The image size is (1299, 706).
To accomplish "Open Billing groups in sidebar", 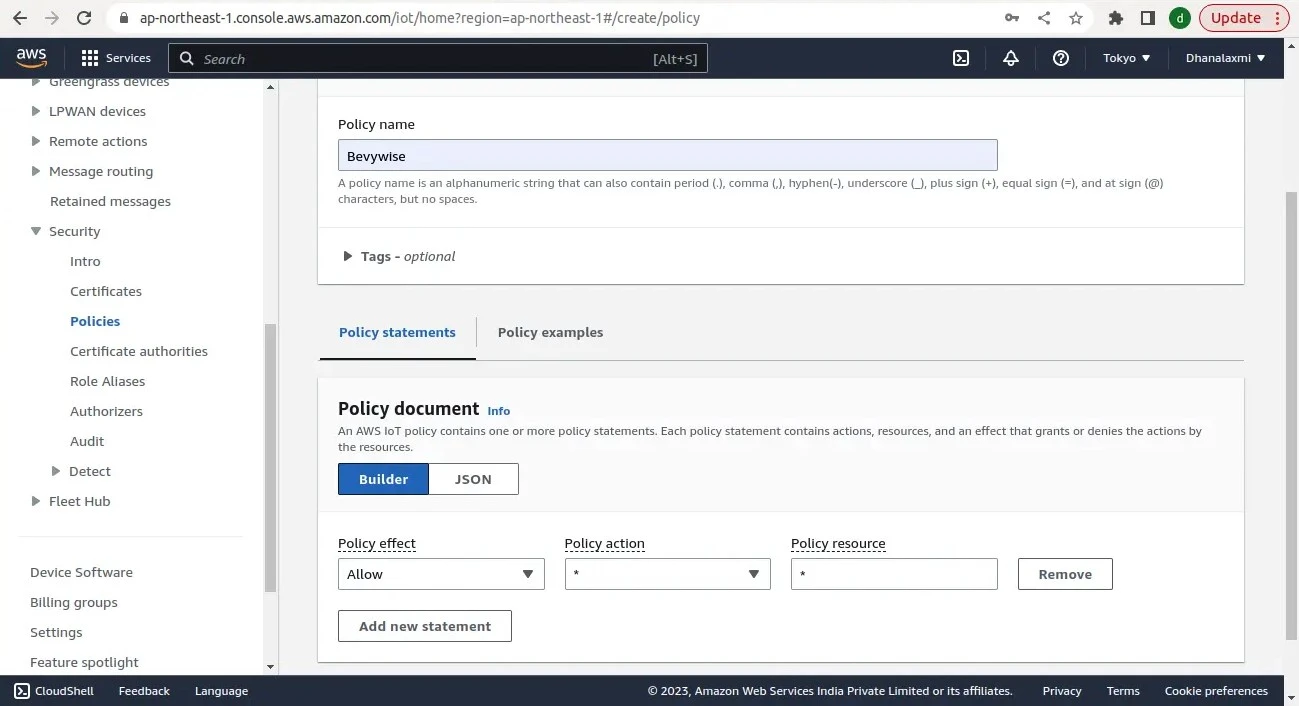I will [74, 602].
